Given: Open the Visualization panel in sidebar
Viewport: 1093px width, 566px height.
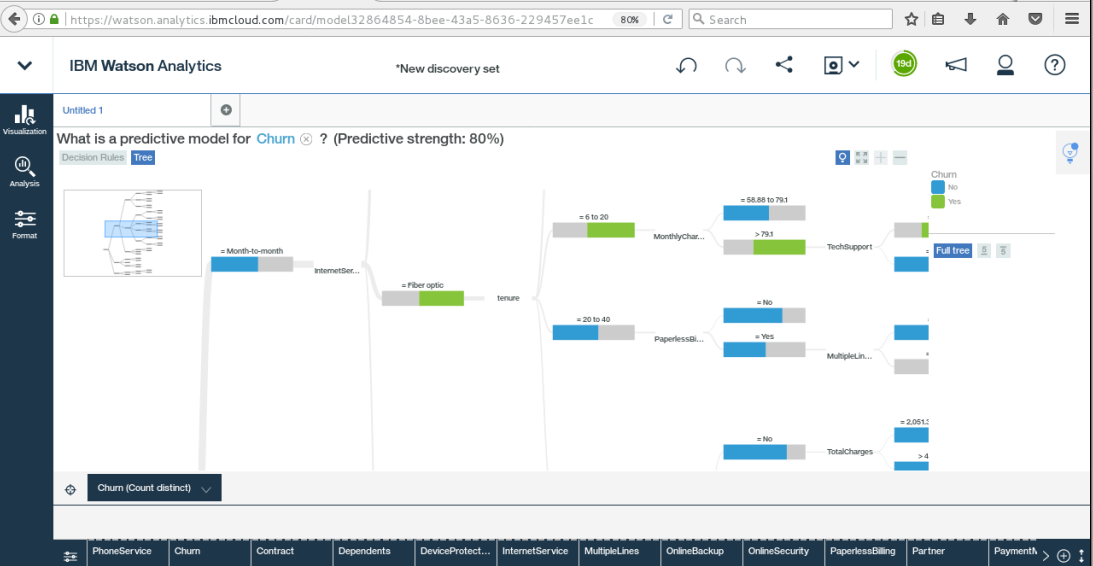Looking at the screenshot, I should [x=25, y=119].
